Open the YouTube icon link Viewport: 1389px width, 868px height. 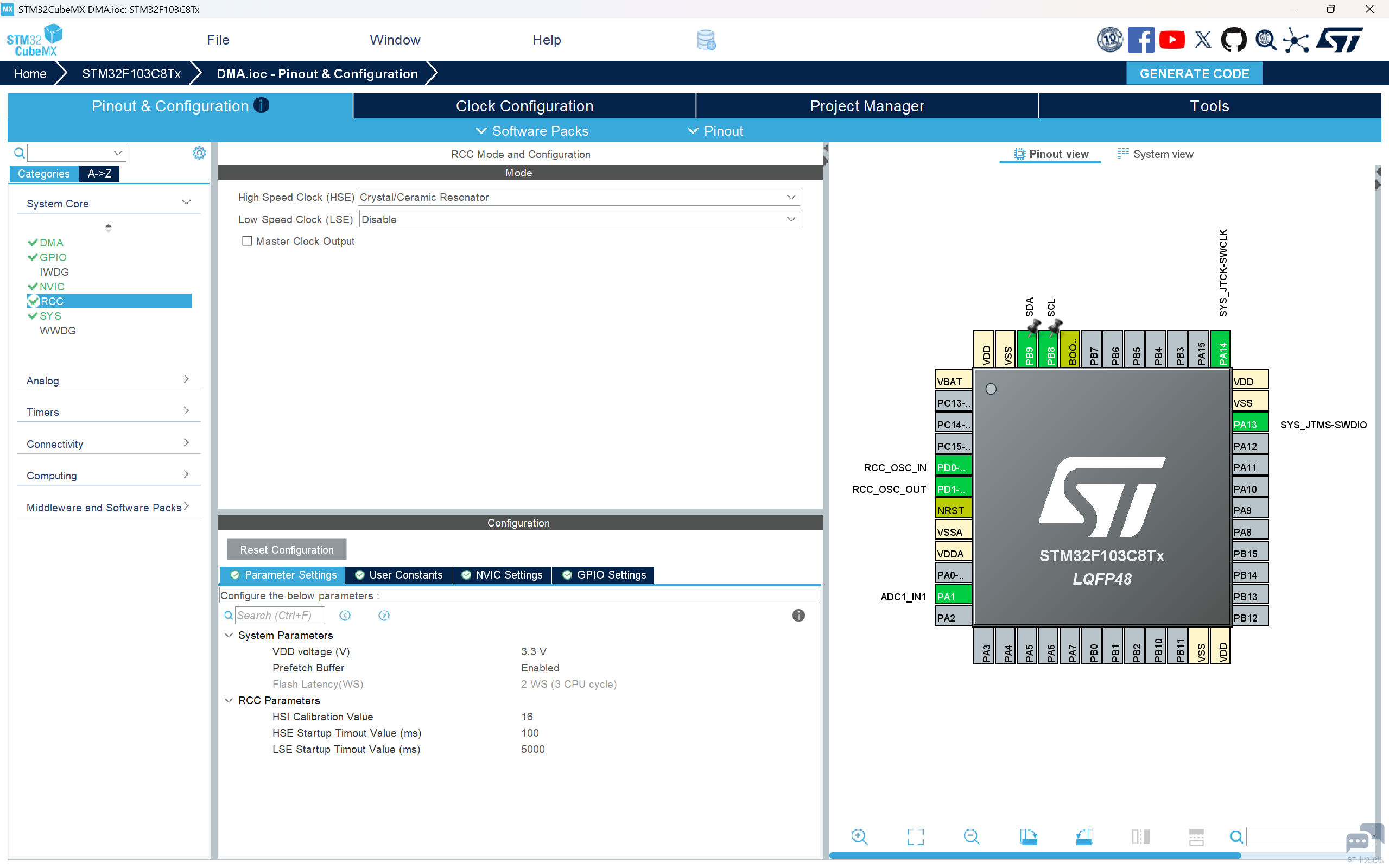[x=1171, y=40]
